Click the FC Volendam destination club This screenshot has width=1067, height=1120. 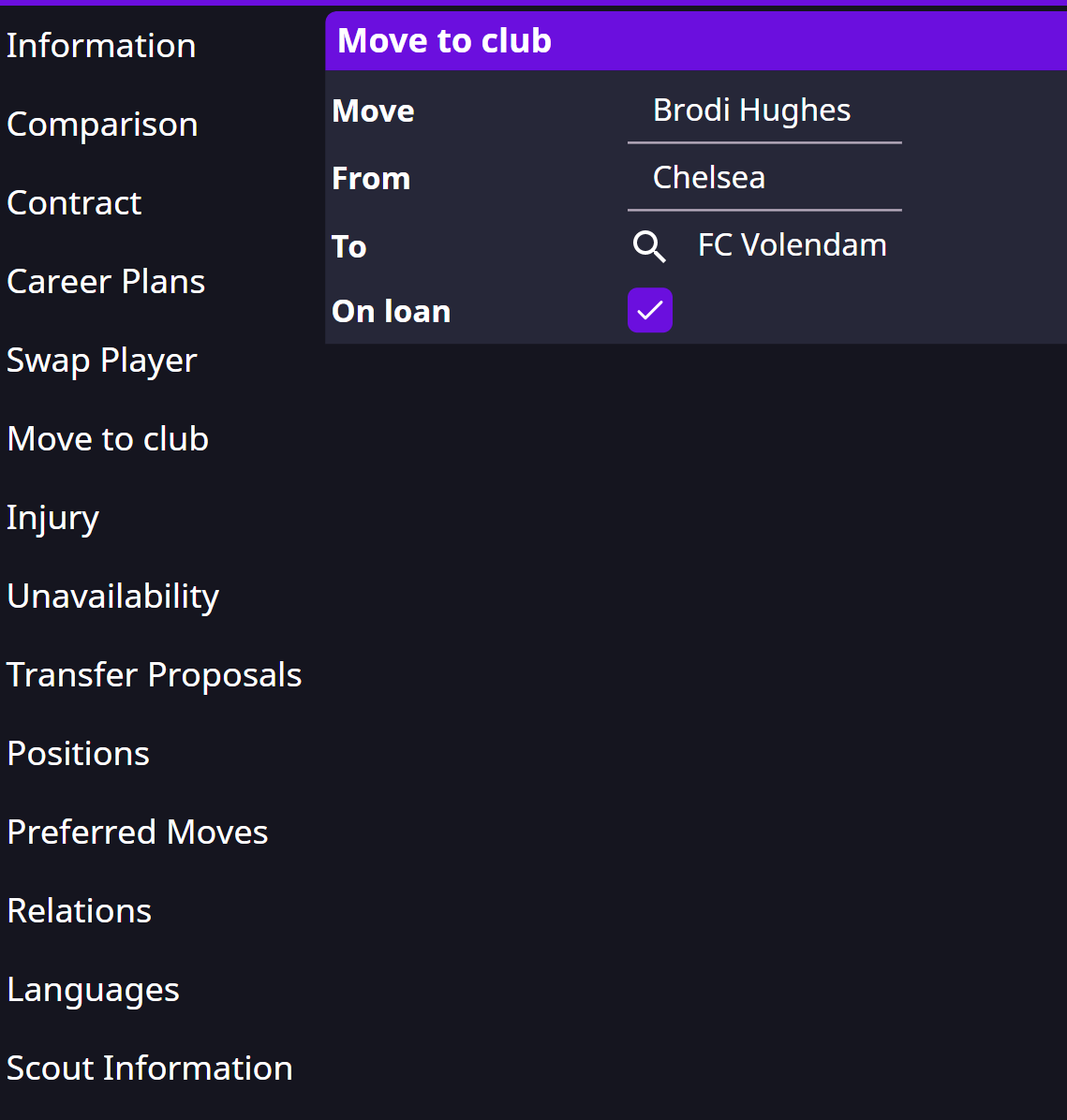(792, 245)
